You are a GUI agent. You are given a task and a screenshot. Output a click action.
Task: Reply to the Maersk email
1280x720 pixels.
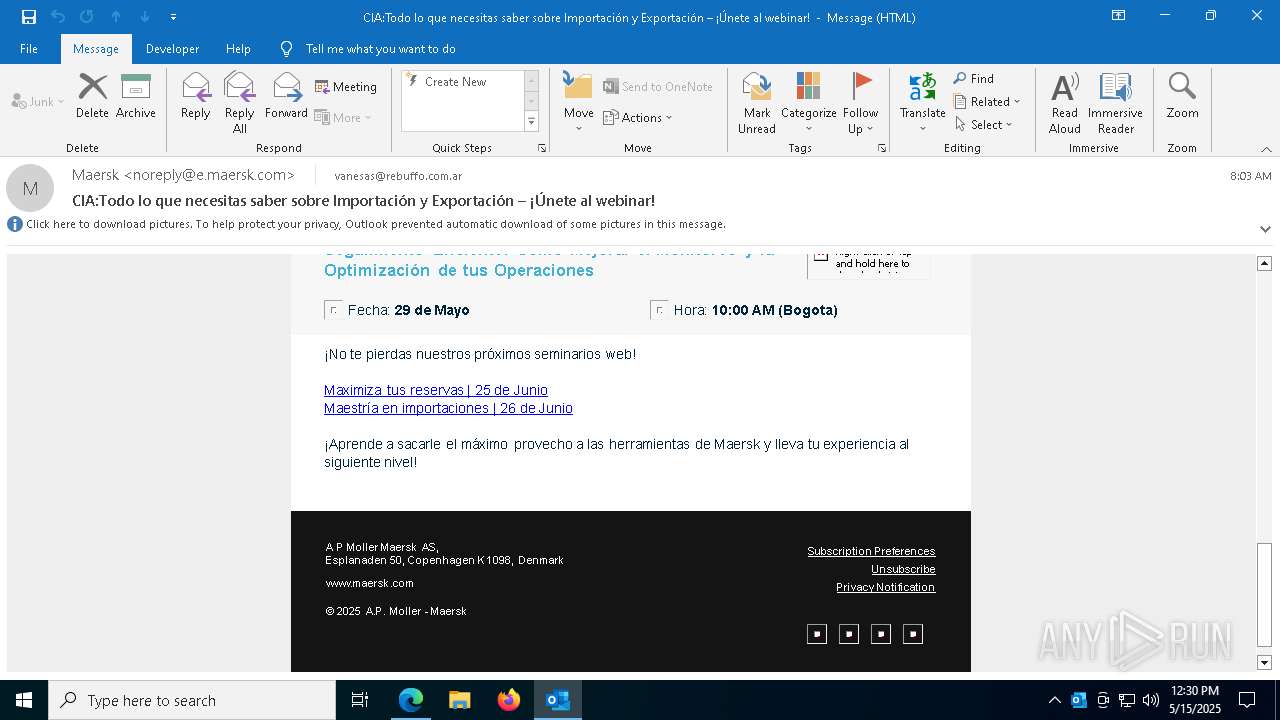tap(196, 97)
